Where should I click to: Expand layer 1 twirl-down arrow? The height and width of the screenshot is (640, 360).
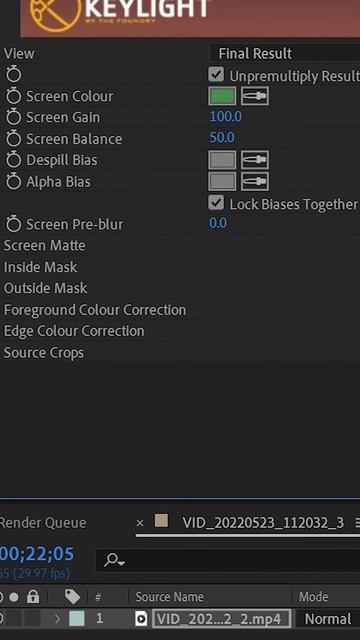click(x=57, y=619)
